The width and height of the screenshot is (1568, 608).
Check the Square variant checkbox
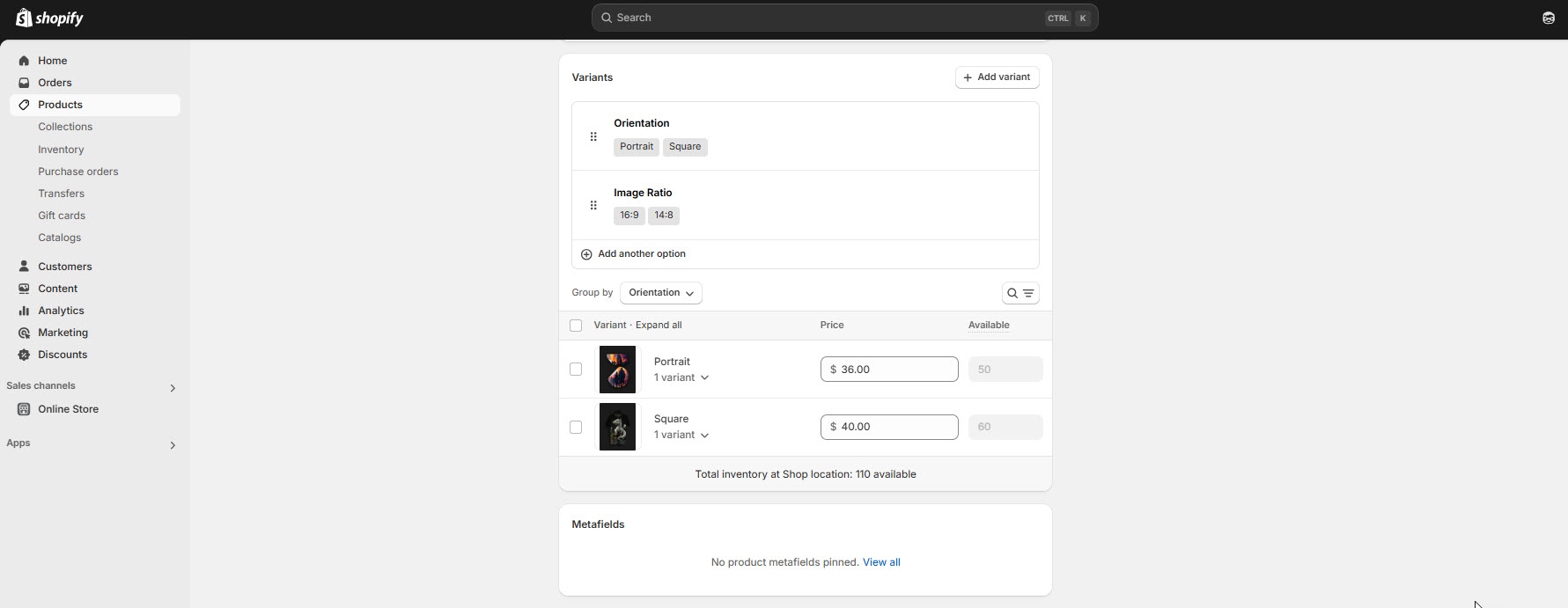[x=576, y=427]
